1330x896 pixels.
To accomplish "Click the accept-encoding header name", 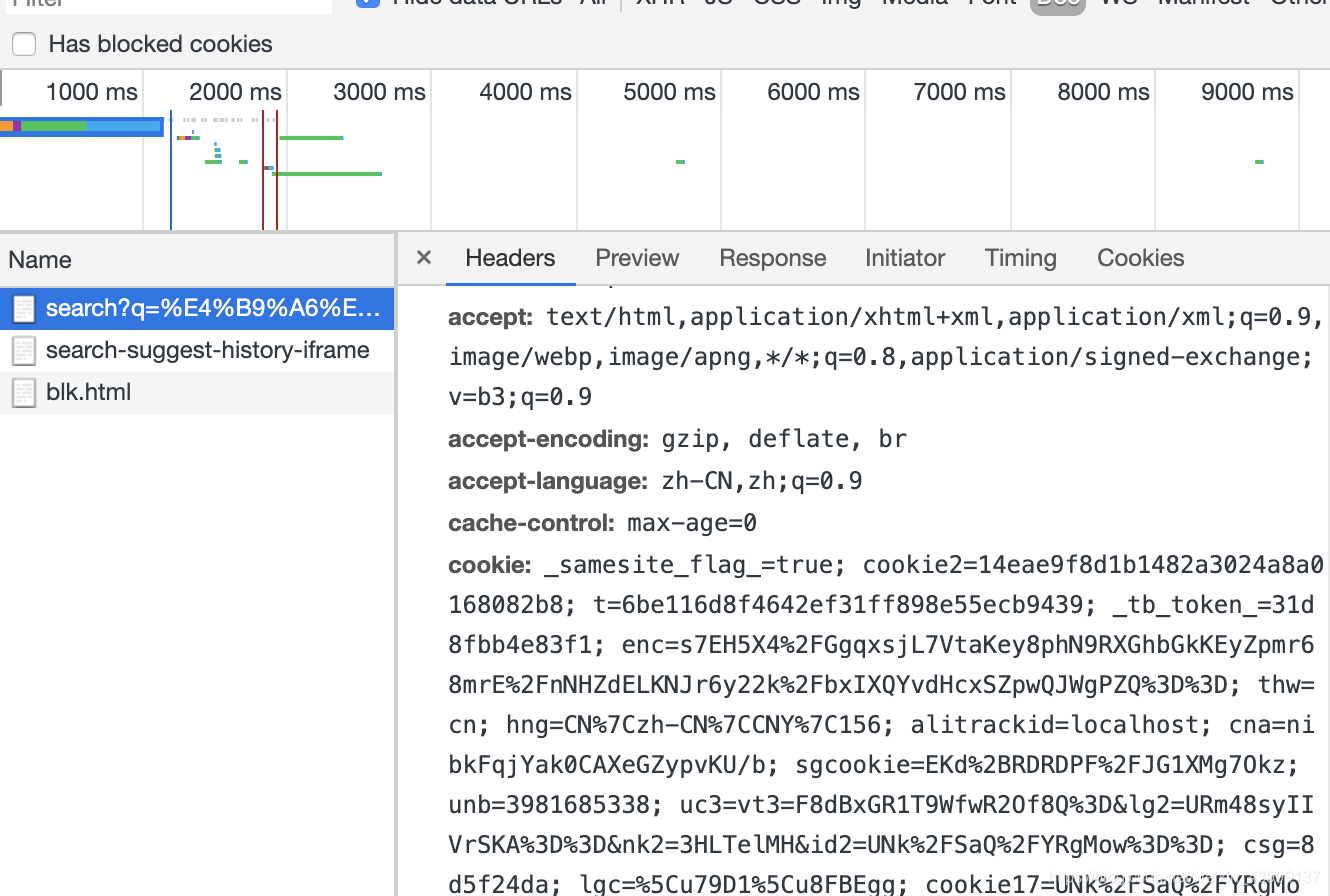I will (549, 439).
